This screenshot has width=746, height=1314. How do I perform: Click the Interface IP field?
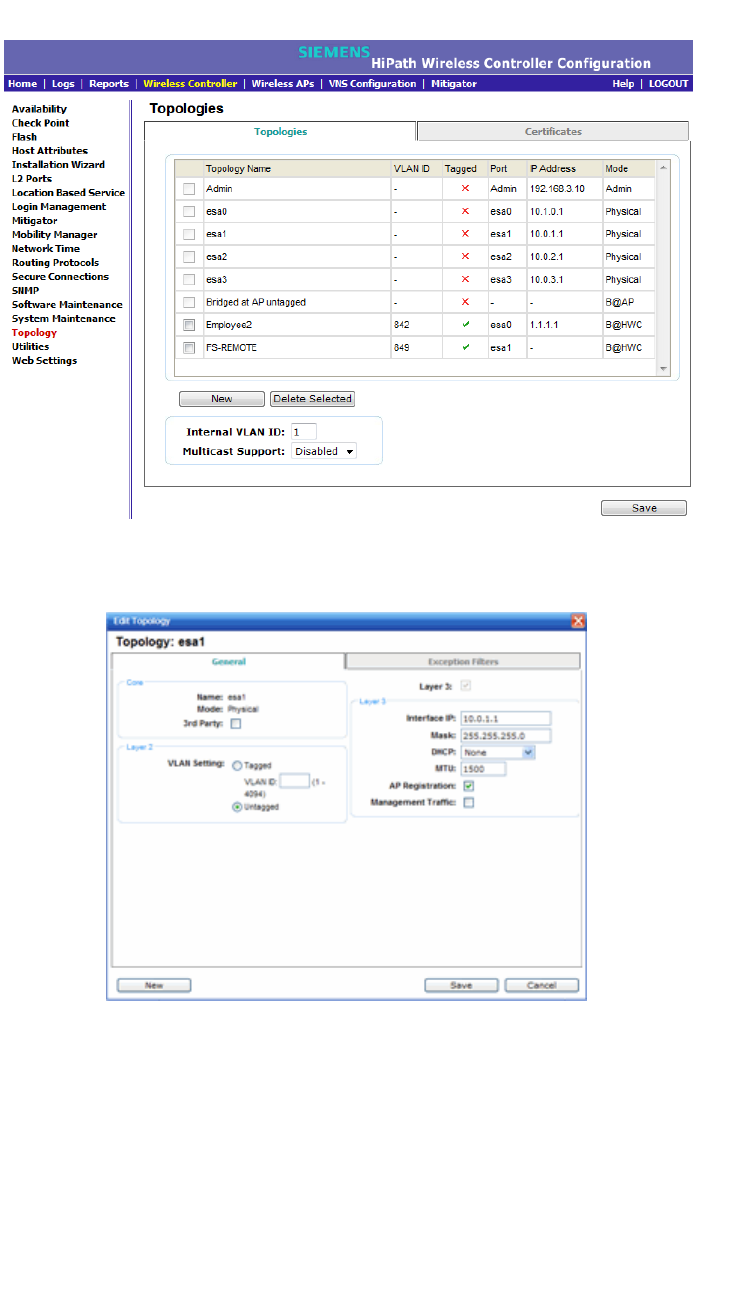[x=506, y=718]
